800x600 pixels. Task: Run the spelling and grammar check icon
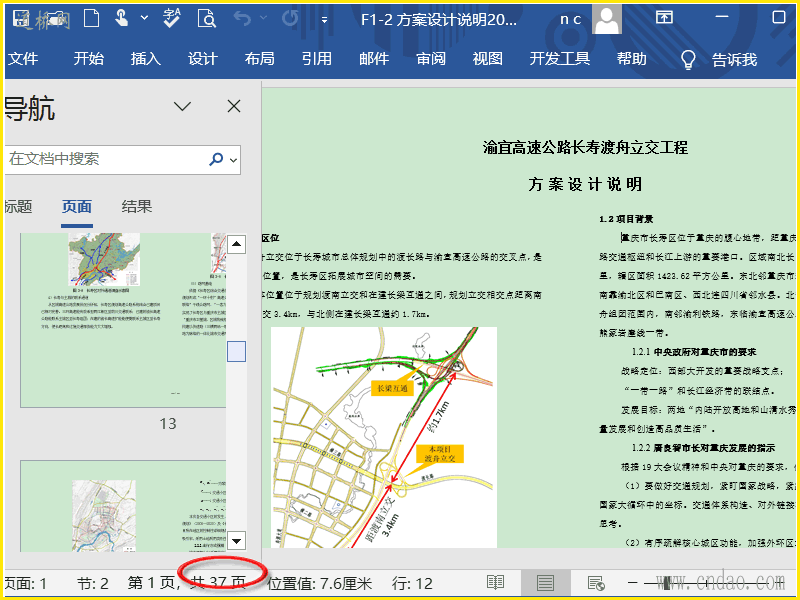171,18
